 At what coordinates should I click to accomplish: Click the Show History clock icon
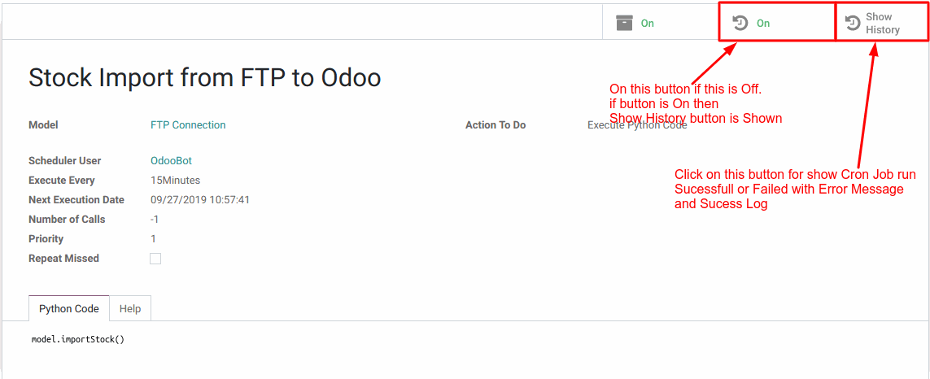pos(852,23)
